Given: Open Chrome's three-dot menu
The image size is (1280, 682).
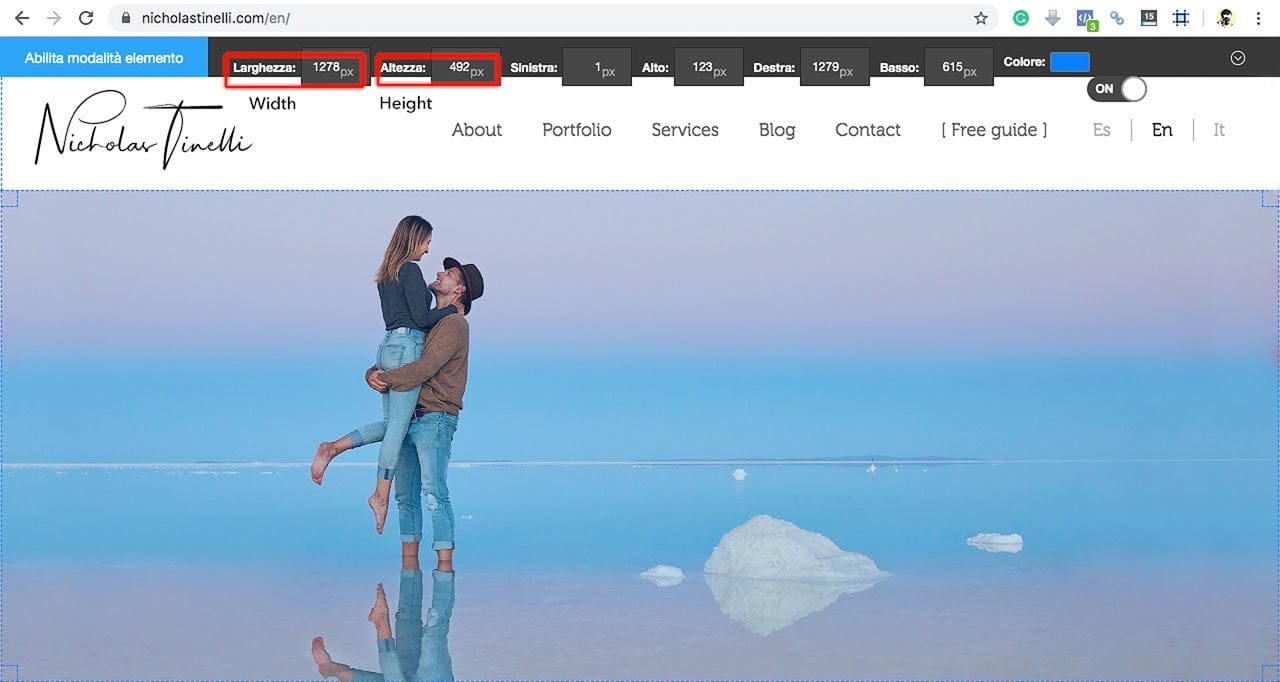Looking at the screenshot, I should 1258,17.
